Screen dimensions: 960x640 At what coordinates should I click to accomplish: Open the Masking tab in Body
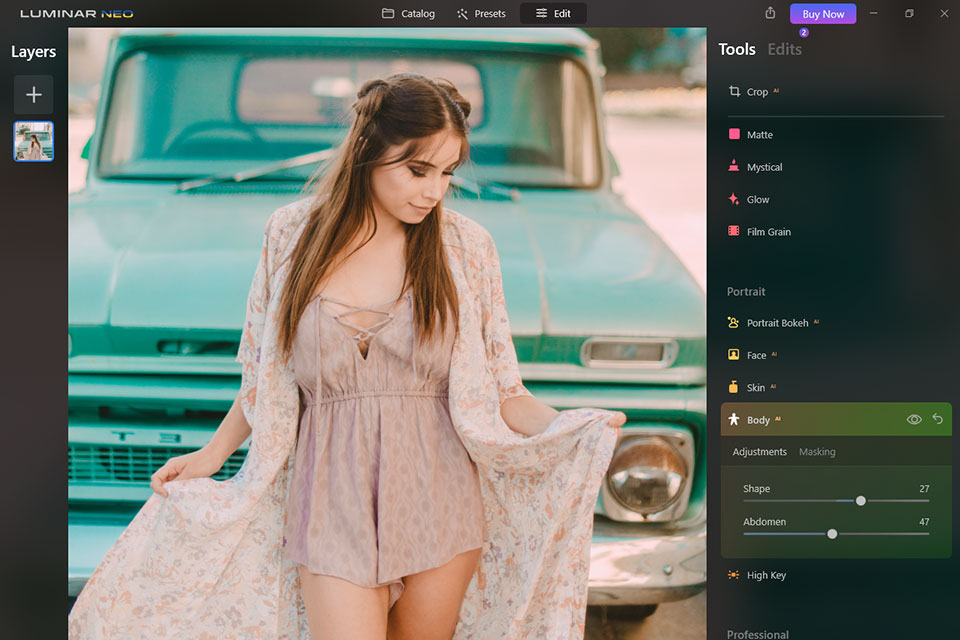[x=817, y=451]
